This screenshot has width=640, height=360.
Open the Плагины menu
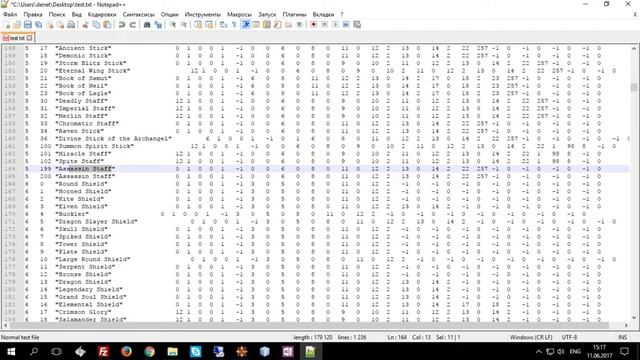click(294, 14)
